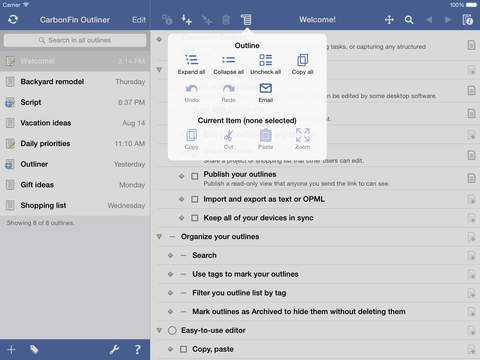The width and height of the screenshot is (480, 360).
Task: Check the Publish your outlines checkbox
Action: (195, 176)
